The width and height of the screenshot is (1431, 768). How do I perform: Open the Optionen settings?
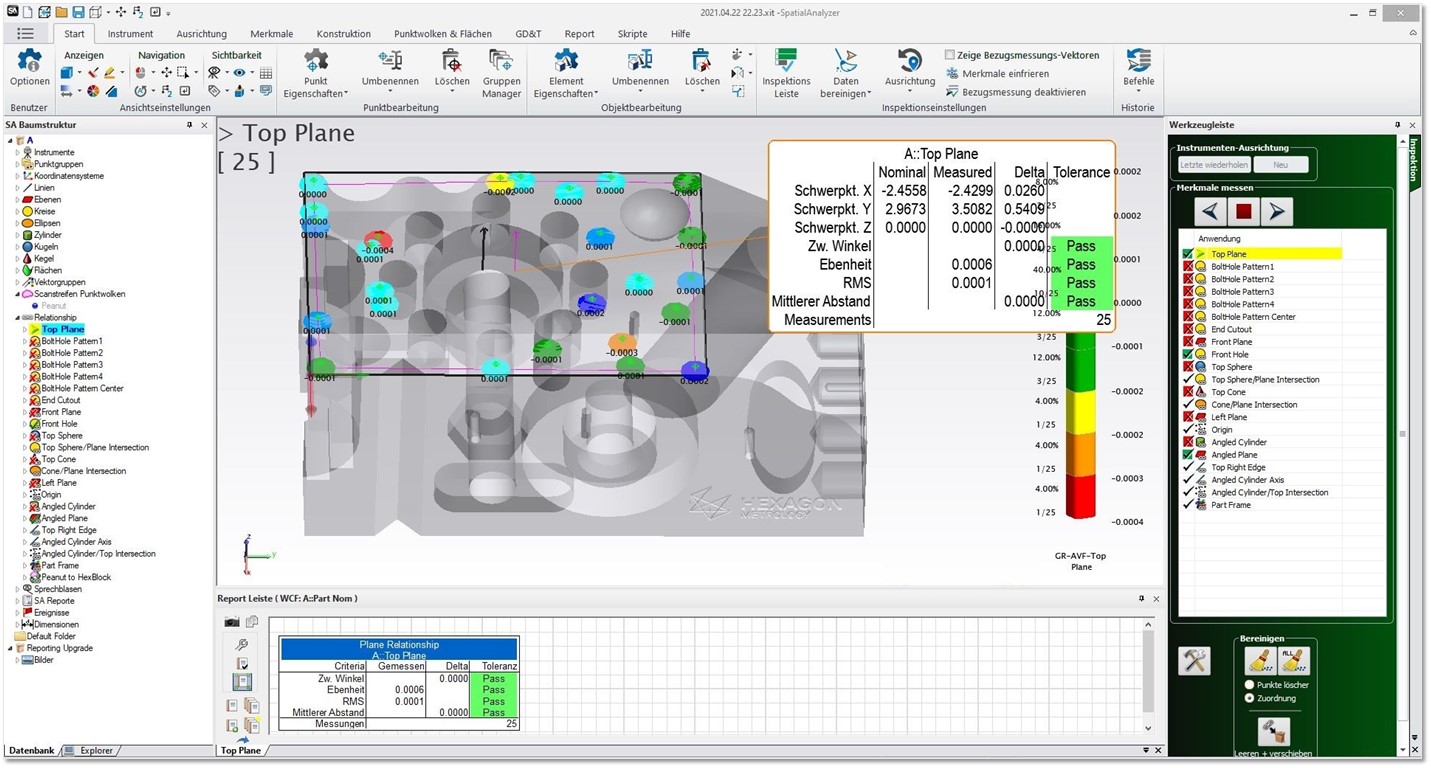pyautogui.click(x=29, y=70)
